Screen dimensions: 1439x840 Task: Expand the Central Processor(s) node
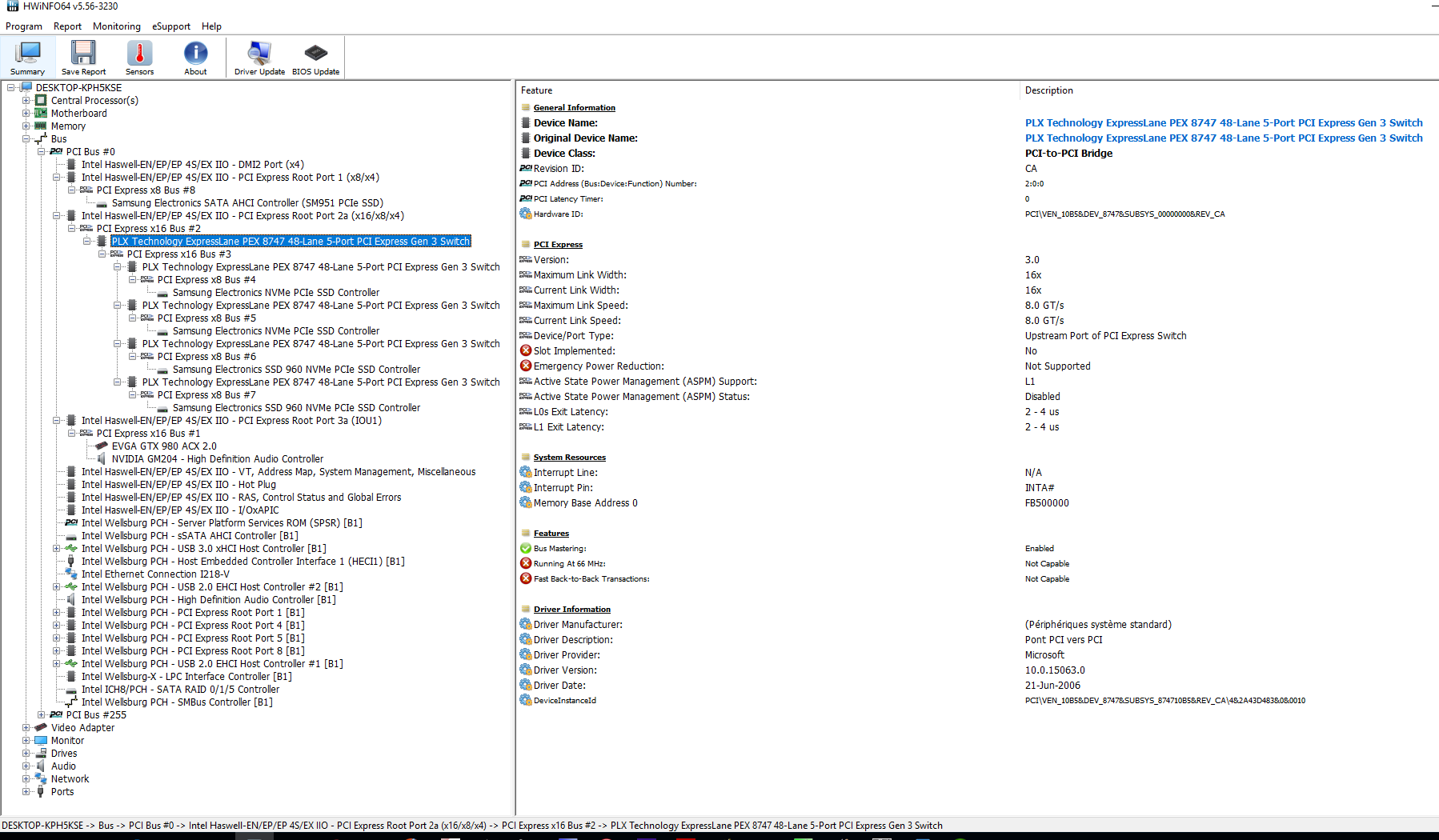pyautogui.click(x=26, y=101)
